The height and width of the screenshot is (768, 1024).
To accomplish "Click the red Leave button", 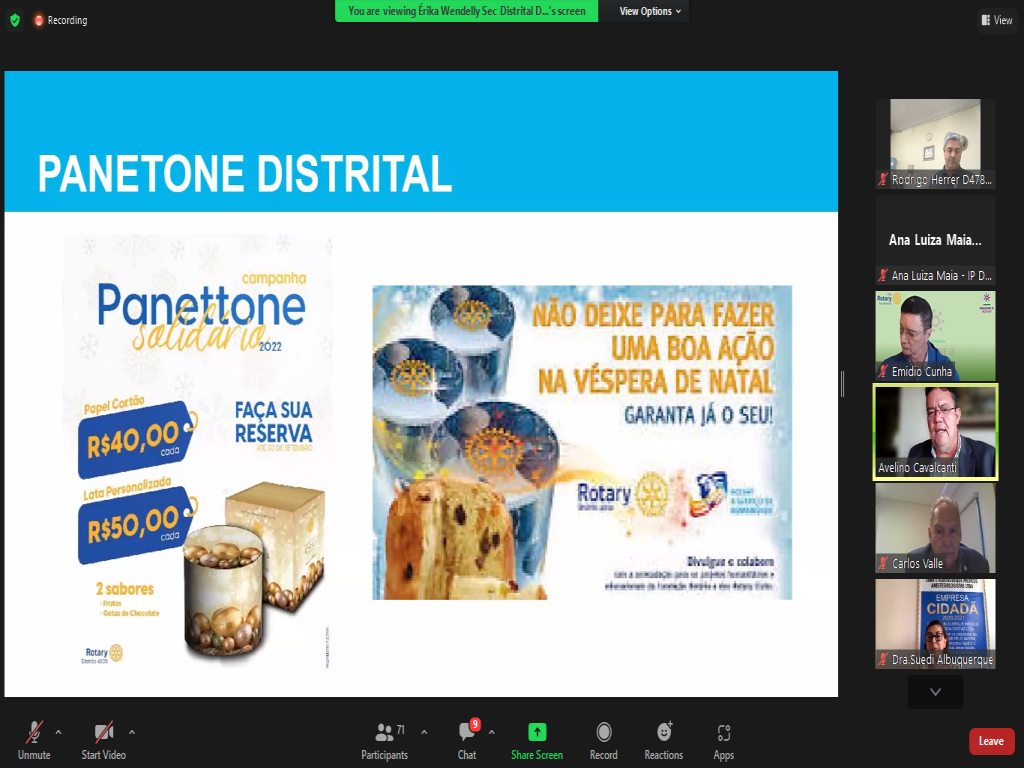I will pyautogui.click(x=991, y=741).
